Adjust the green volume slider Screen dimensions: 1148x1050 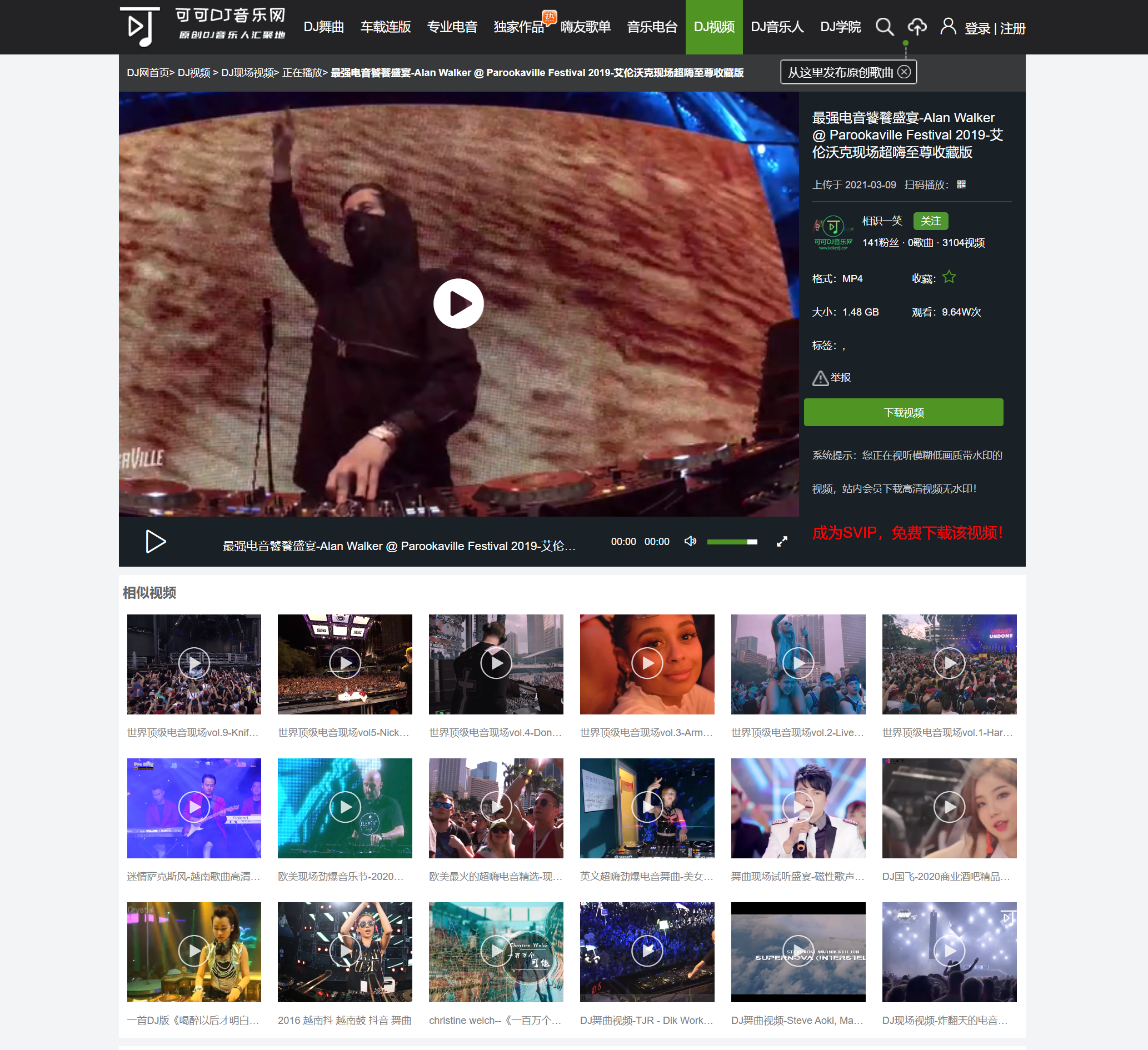(x=732, y=542)
